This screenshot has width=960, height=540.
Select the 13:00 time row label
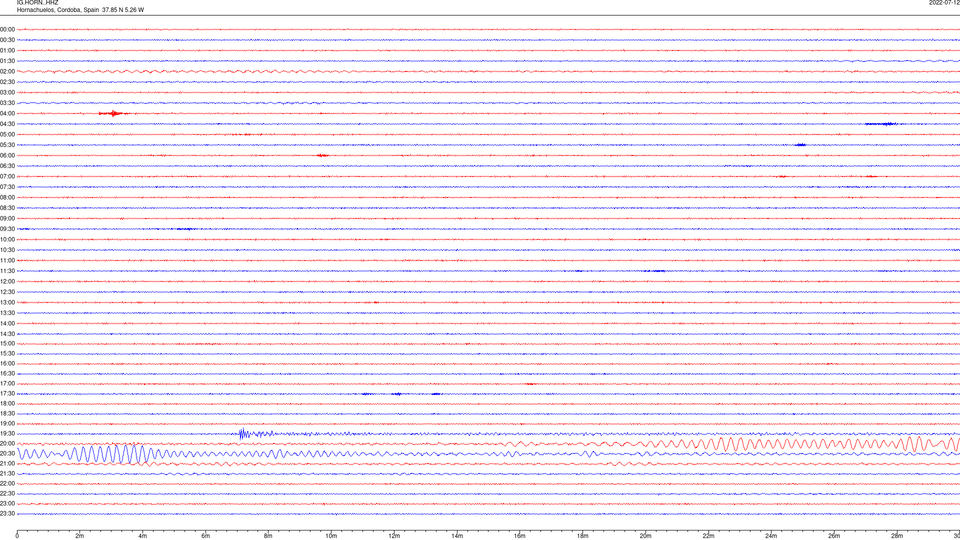tap(7, 302)
